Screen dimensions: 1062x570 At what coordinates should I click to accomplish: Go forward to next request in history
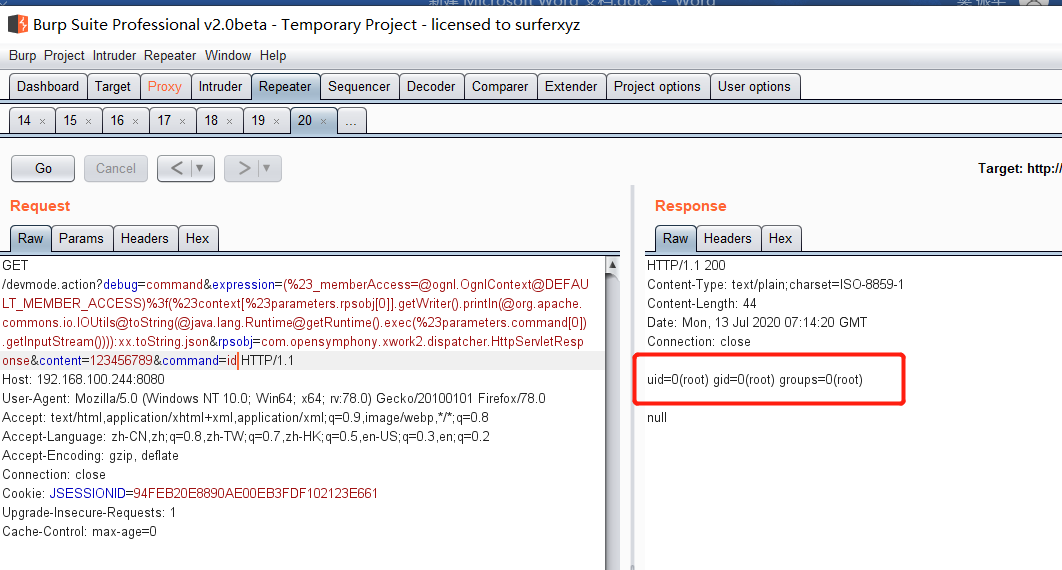coord(244,168)
